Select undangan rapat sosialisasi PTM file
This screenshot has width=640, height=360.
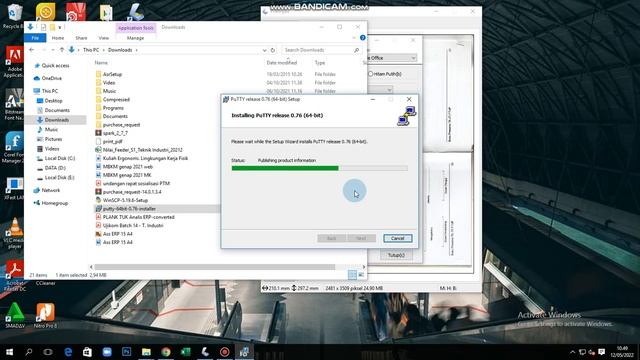tap(136, 183)
